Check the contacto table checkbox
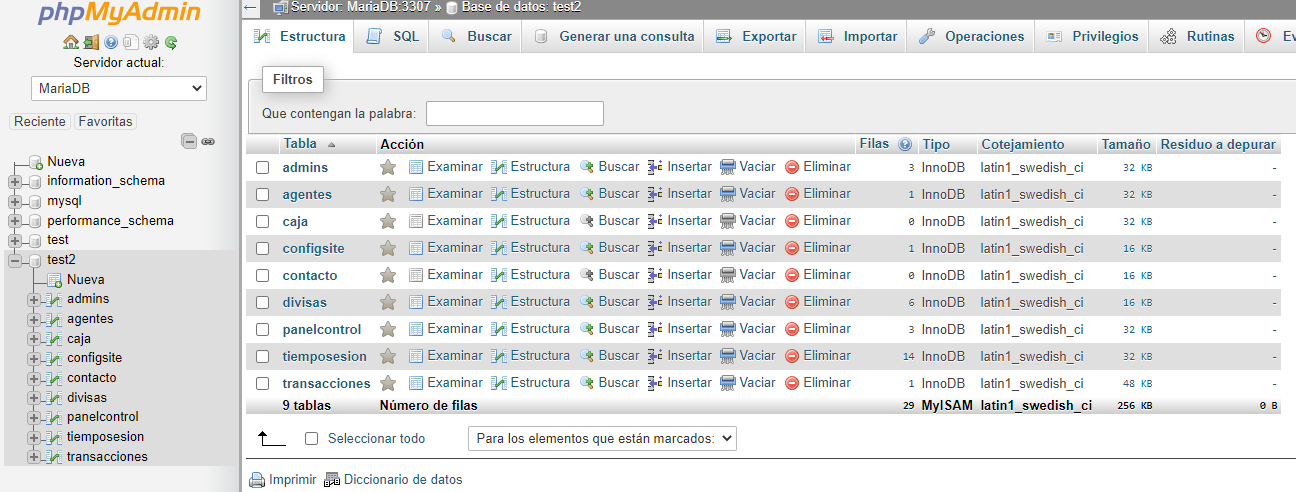 263,276
